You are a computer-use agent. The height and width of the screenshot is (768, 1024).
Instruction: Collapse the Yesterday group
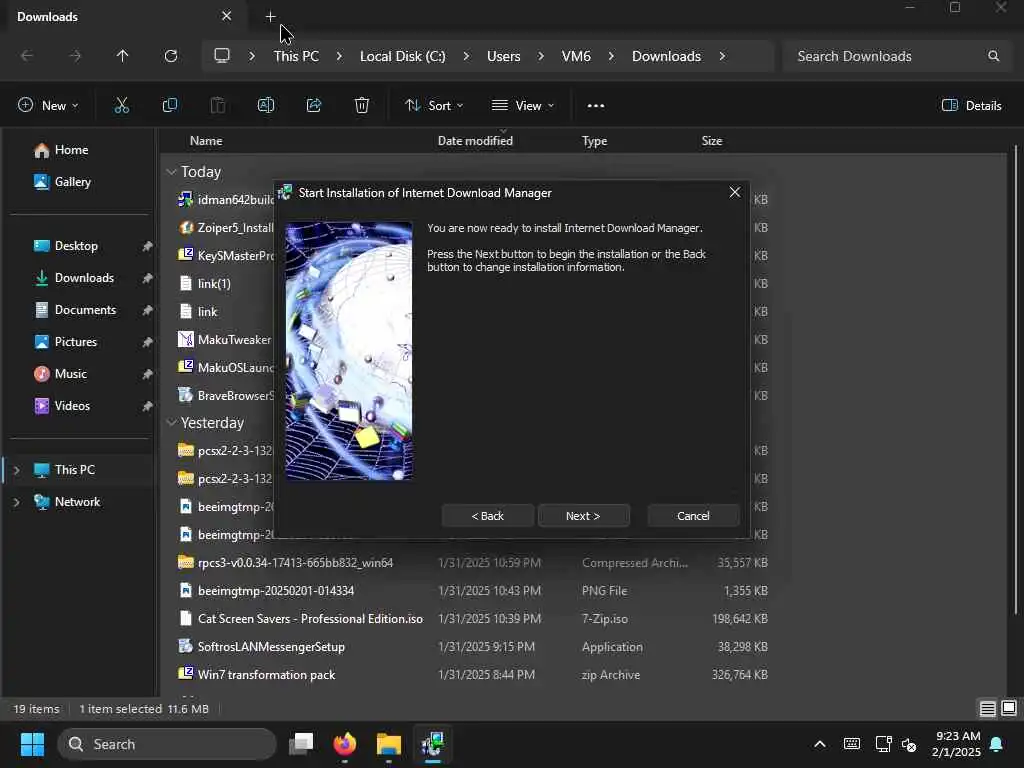pos(171,423)
